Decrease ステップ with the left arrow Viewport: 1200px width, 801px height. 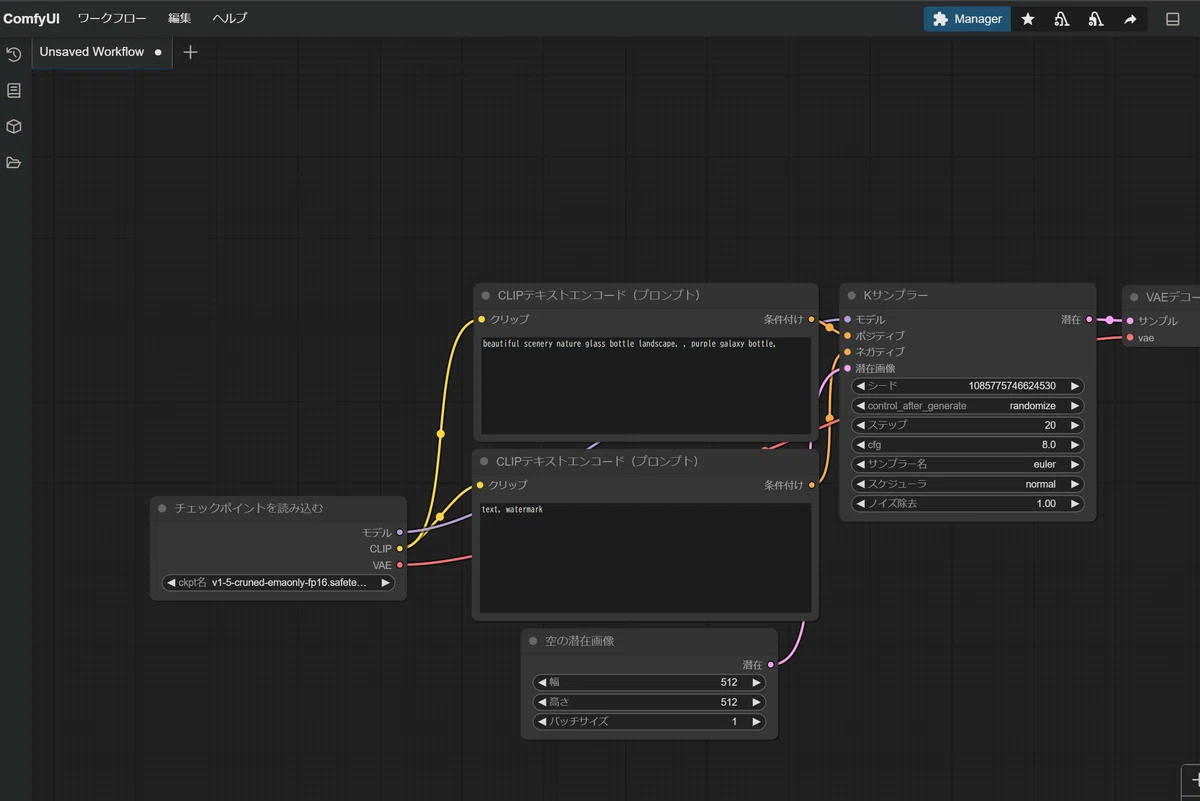860,425
